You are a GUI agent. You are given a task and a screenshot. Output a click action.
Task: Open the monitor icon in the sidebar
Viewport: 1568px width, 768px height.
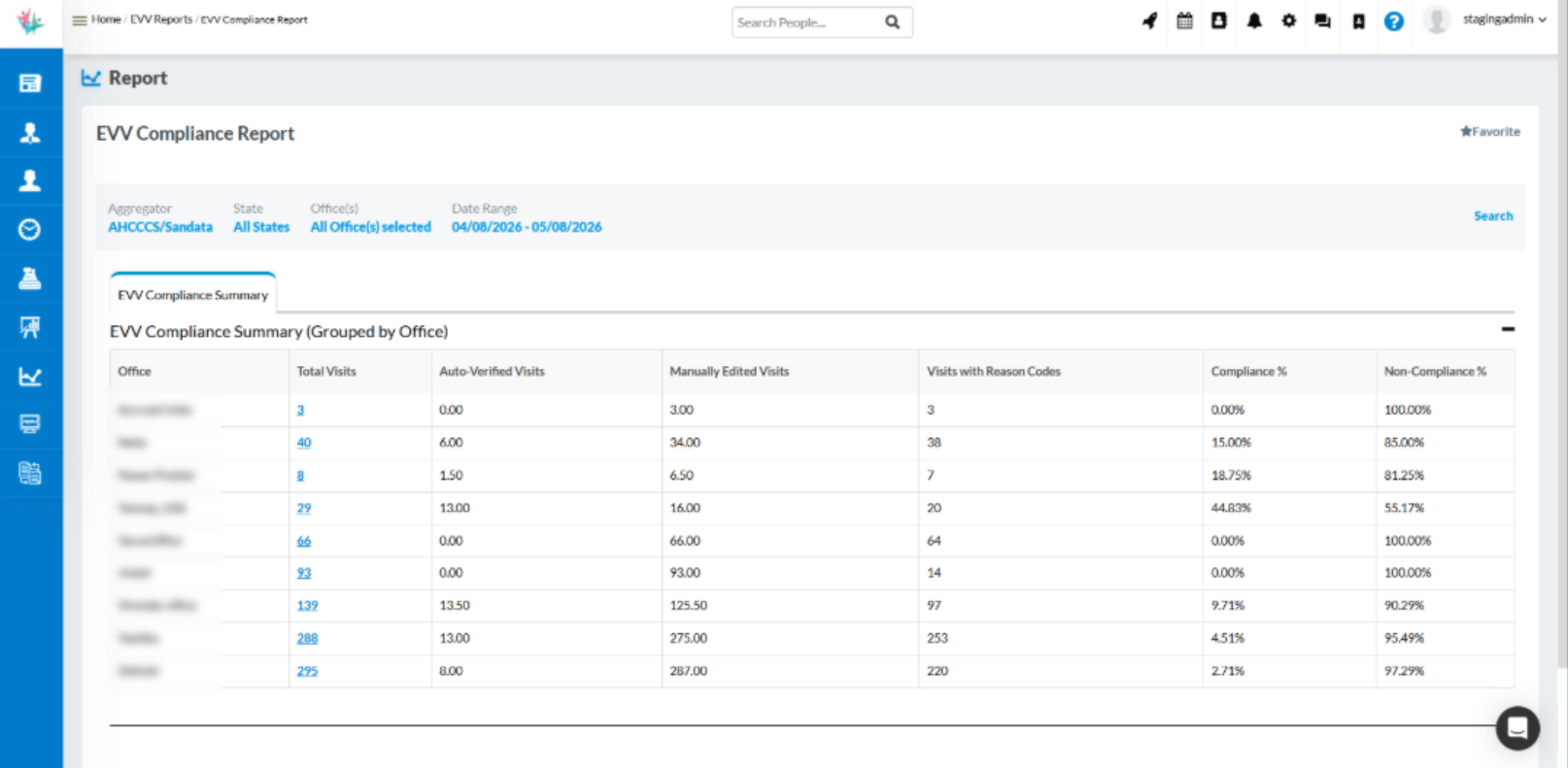tap(30, 423)
